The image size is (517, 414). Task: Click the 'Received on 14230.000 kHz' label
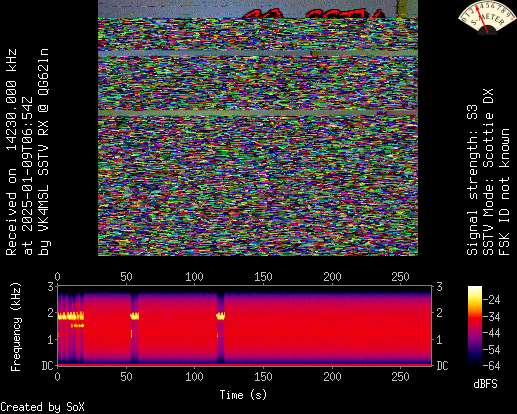(x=11, y=152)
